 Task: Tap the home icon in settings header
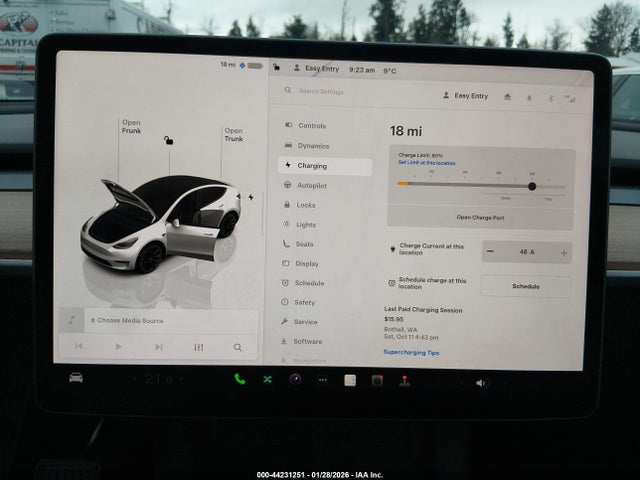tap(507, 97)
